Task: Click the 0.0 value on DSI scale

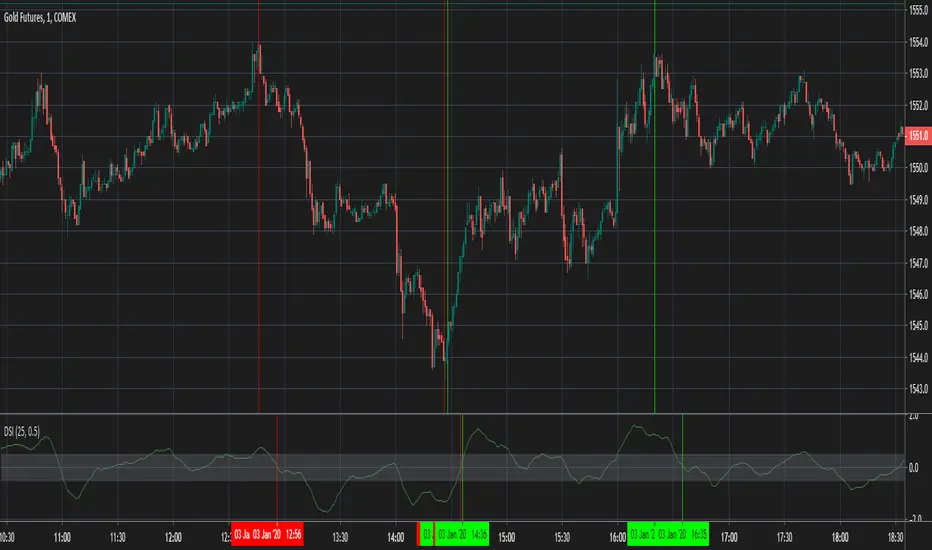Action: (914, 468)
